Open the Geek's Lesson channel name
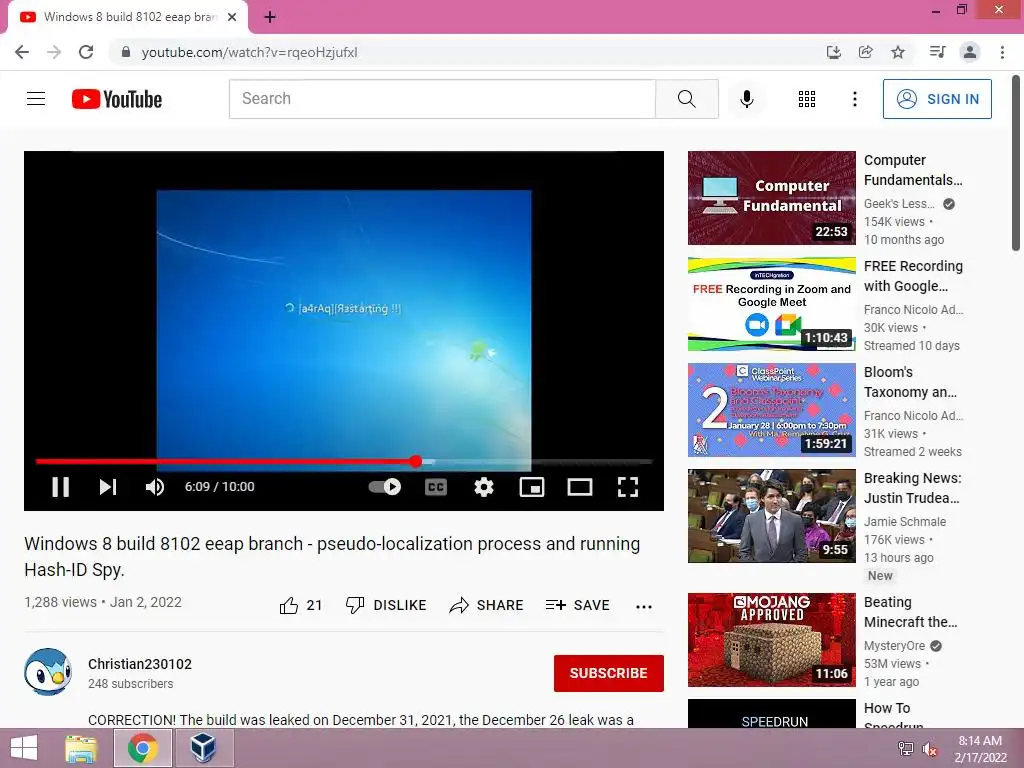Screen dimensions: 1024x768 pos(899,204)
